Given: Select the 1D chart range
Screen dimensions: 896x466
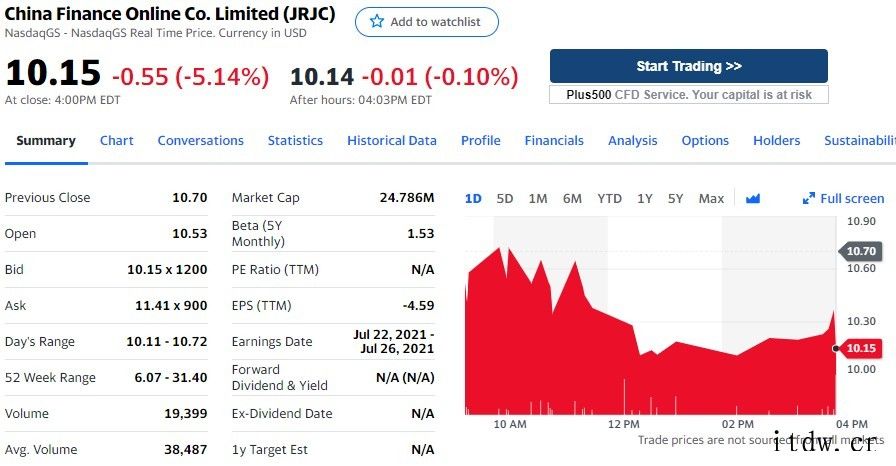Looking at the screenshot, I should pyautogui.click(x=473, y=198).
